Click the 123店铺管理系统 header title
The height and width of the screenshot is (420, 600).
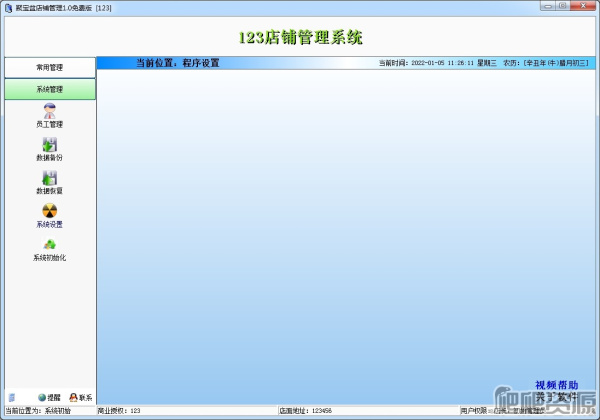300,37
